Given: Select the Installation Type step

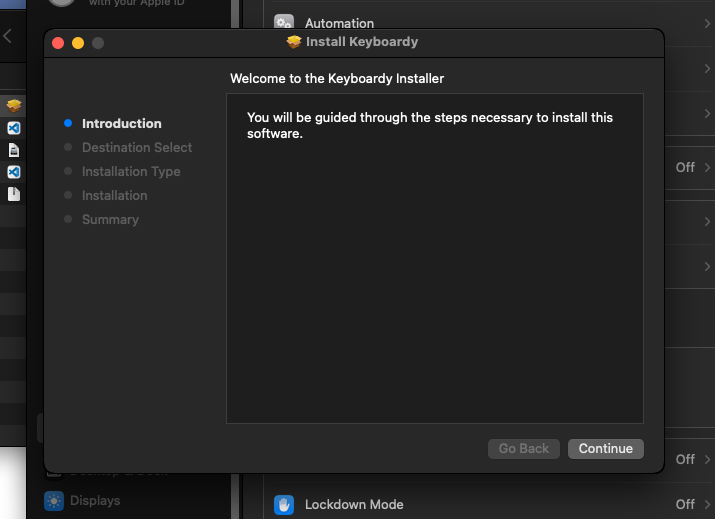Looking at the screenshot, I should pyautogui.click(x=131, y=171).
